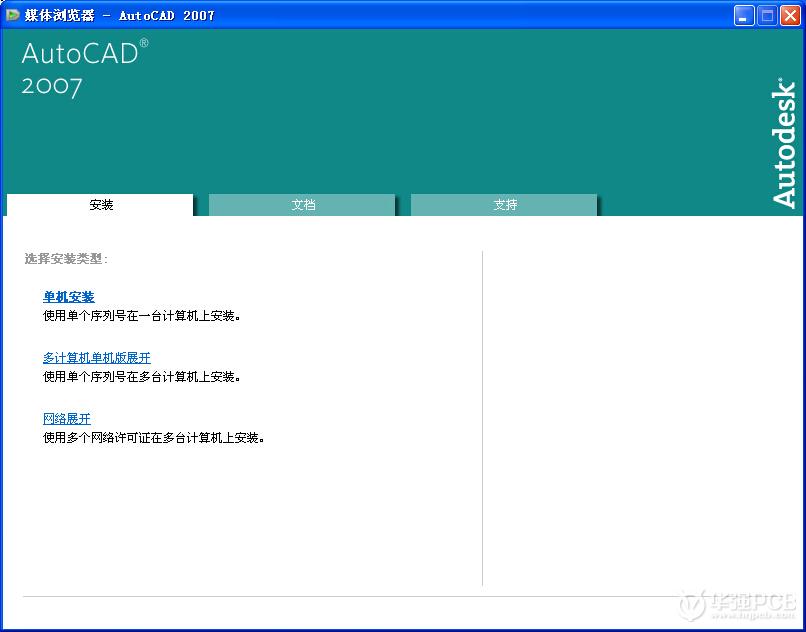Screen dimensions: 806x632
Task: Open the 多计算机单机版展开 link
Action: point(97,358)
